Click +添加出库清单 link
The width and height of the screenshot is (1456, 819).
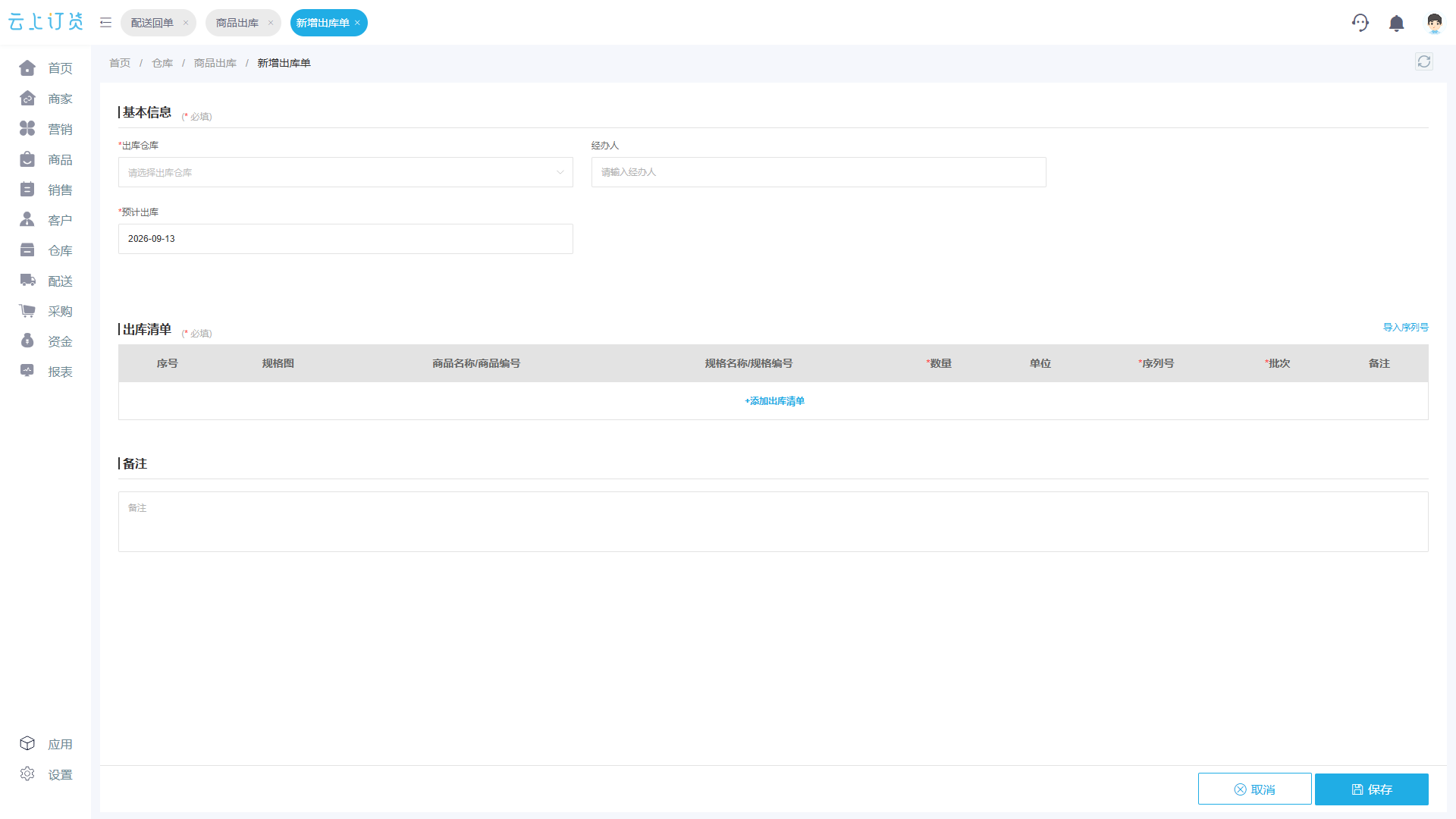[x=774, y=401]
